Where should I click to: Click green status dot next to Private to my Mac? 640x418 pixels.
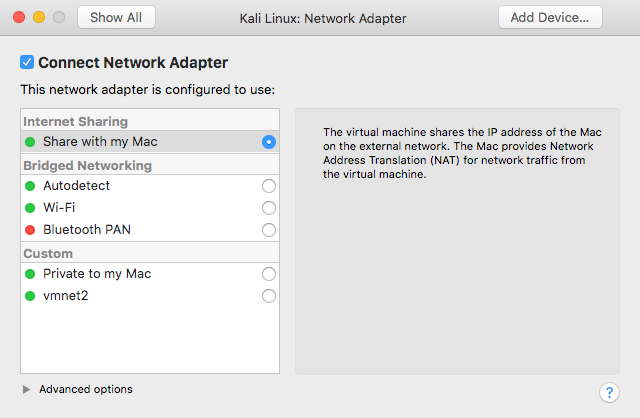(x=30, y=274)
